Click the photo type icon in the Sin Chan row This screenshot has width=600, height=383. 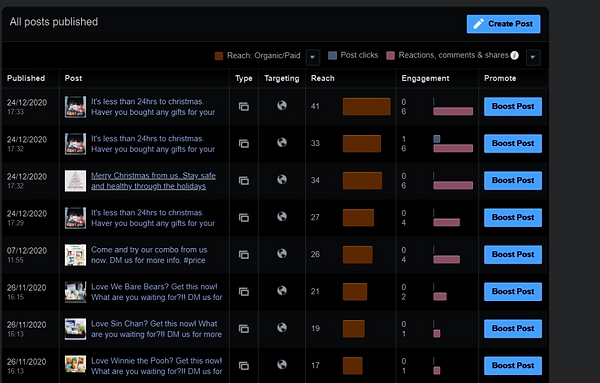tap(244, 329)
